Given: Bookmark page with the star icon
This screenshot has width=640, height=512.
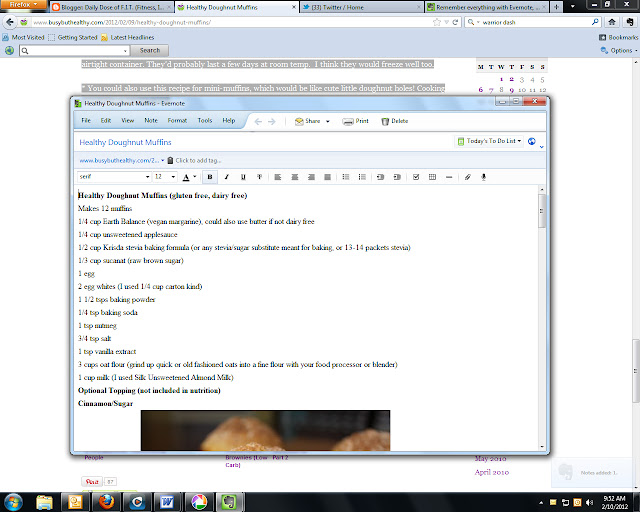Looking at the screenshot, I should [x=437, y=22].
